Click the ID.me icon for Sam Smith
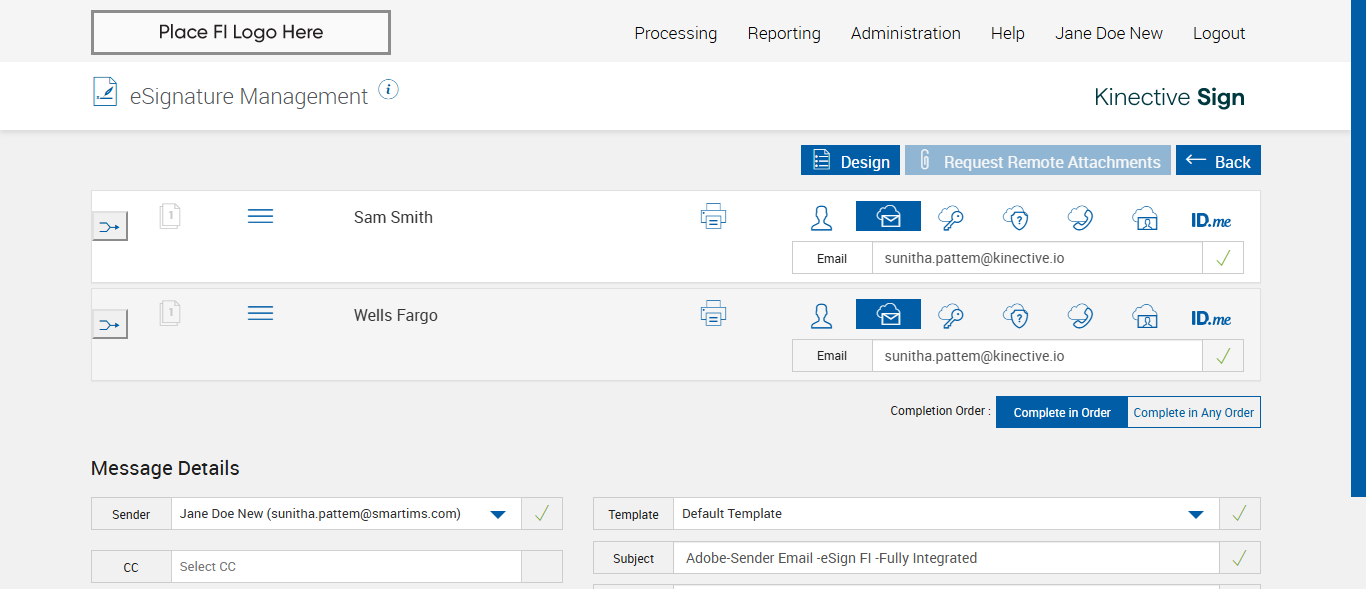Screen dimensions: 1366x589 [1211, 220]
